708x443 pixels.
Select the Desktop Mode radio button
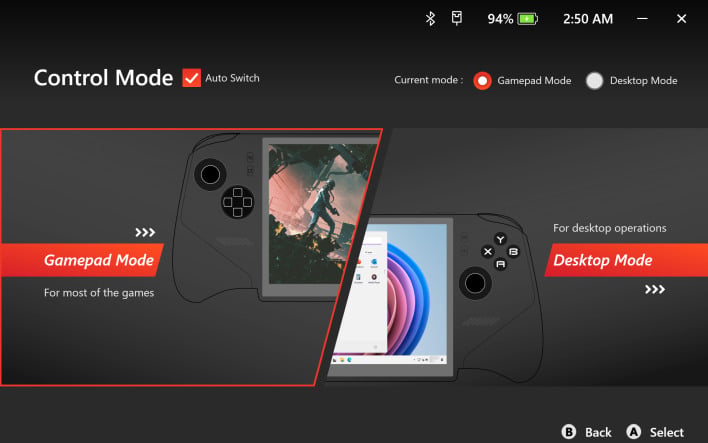coord(594,81)
